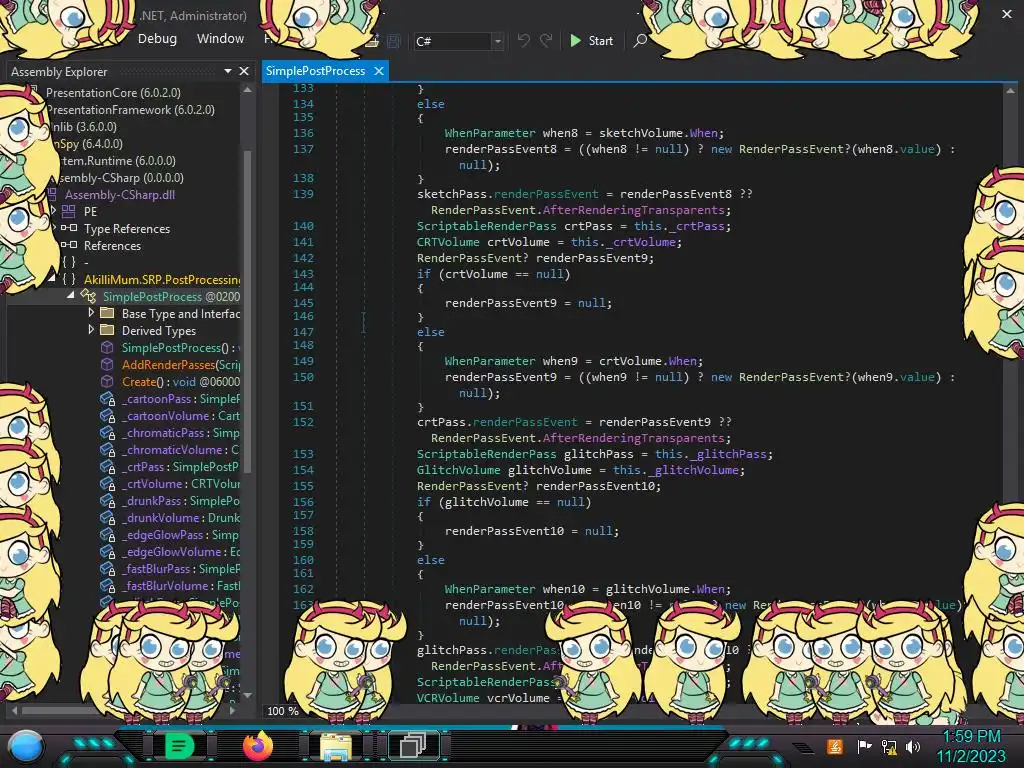This screenshot has height=768, width=1024.
Task: Click scroll-left arrow under Assembly Explorer
Action: click(x=14, y=709)
